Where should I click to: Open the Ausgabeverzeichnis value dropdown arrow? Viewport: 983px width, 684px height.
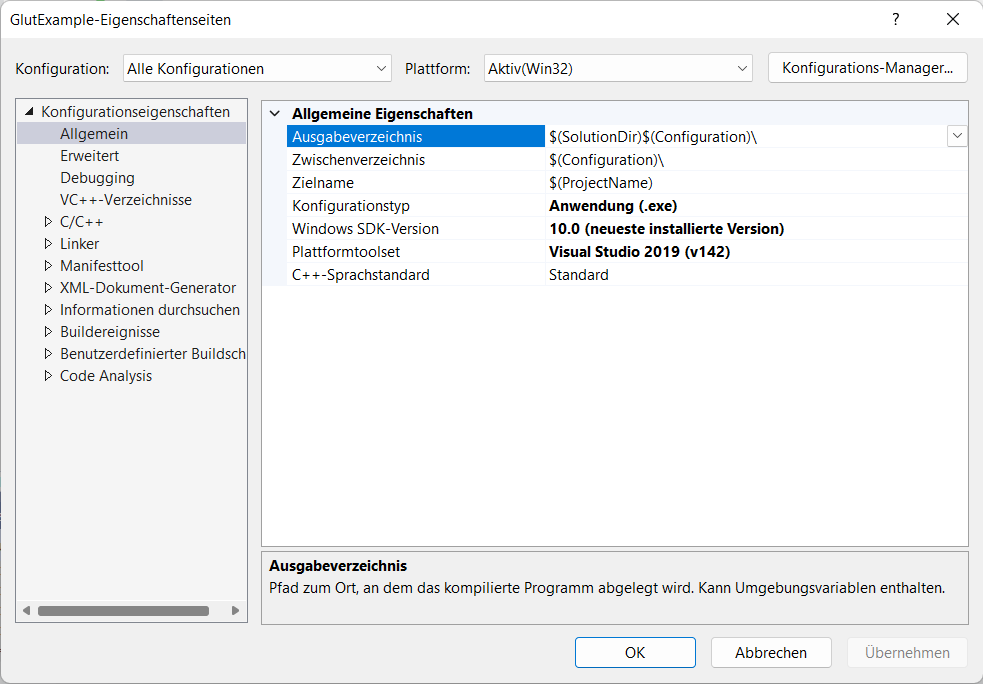click(x=957, y=136)
